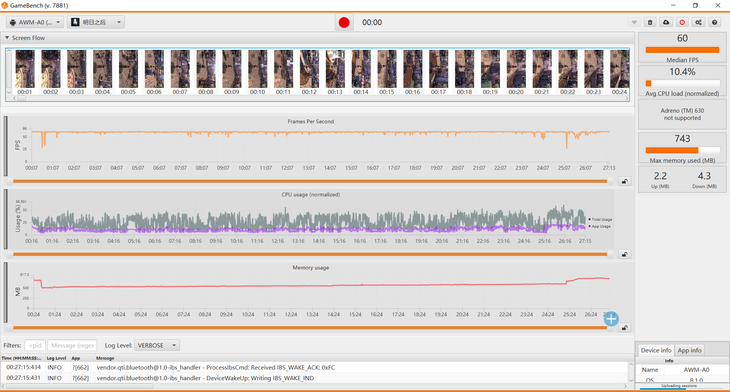Open settings via the gears icon

point(698,22)
